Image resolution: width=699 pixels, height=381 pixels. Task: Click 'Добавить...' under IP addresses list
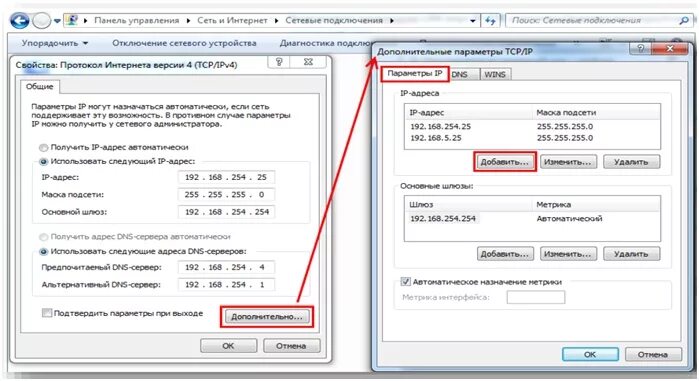[x=504, y=162]
